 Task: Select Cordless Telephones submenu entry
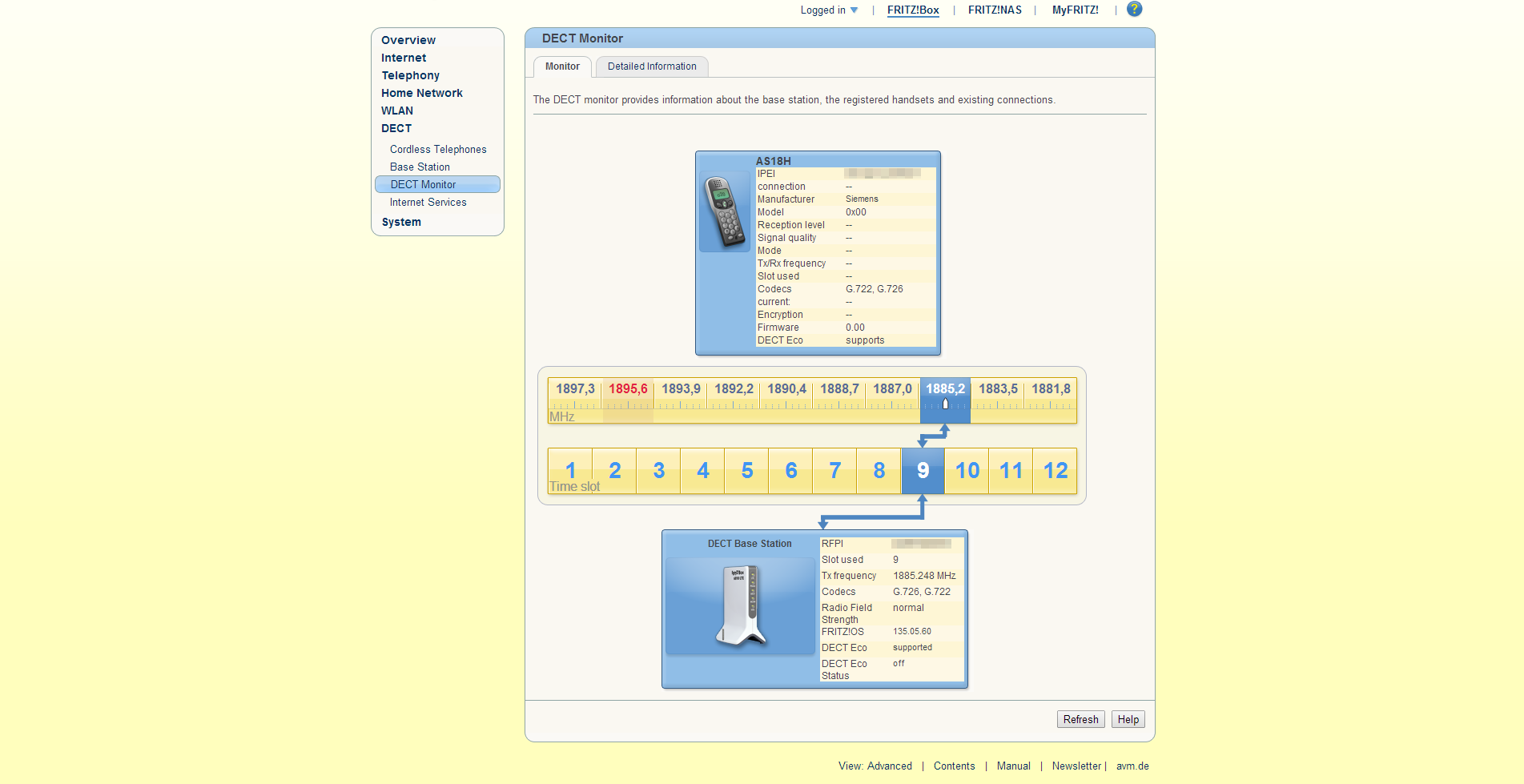click(x=438, y=150)
